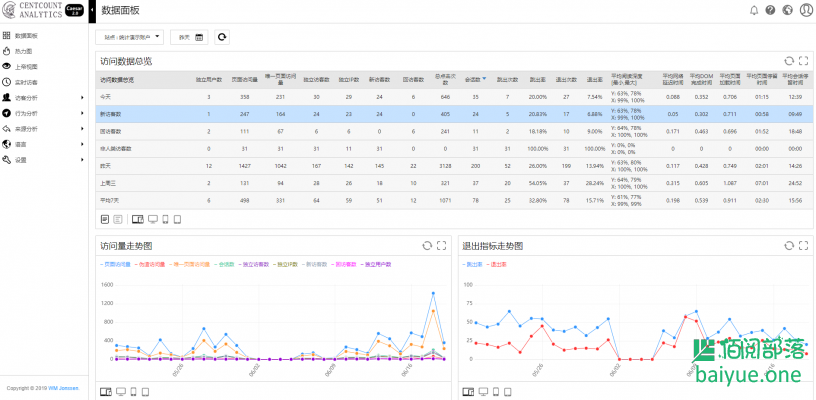Filter 访问量走势图 to tablet devices
This screenshot has height=400, width=816.
pos(146,391)
